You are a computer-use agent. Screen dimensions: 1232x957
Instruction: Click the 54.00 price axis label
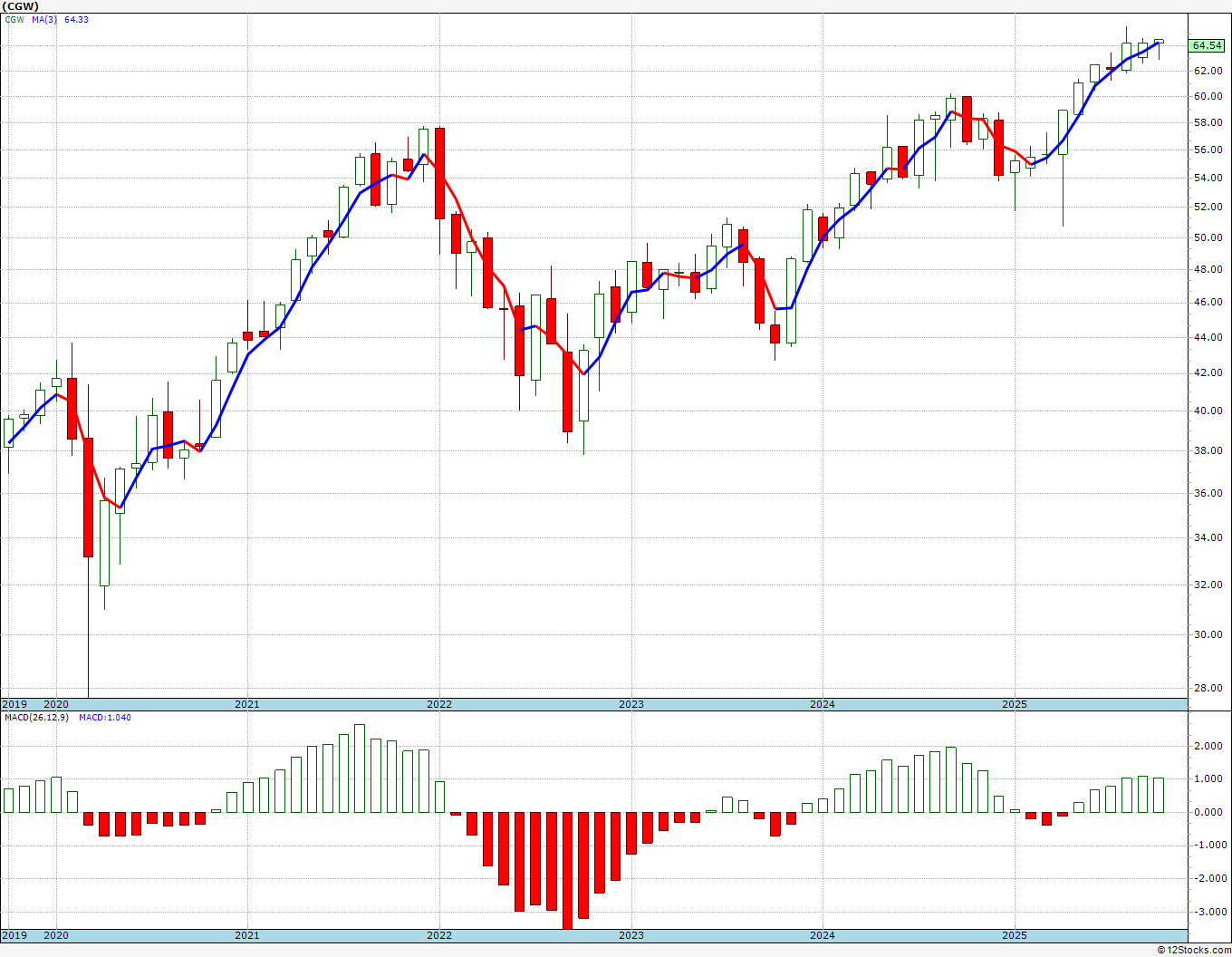1208,178
